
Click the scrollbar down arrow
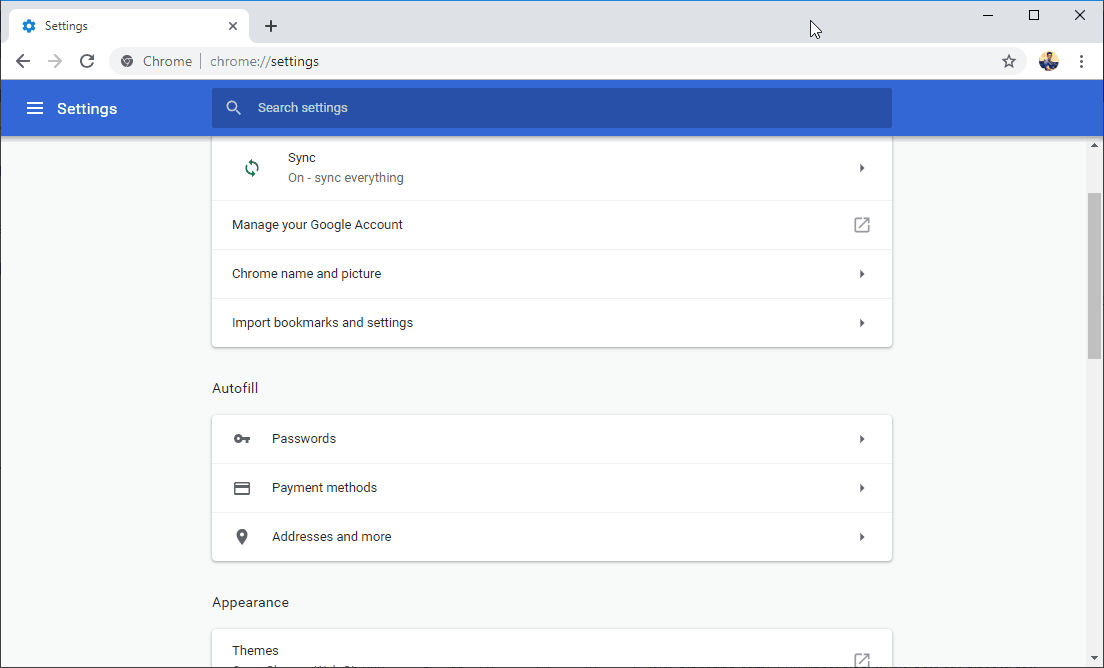[x=1094, y=659]
